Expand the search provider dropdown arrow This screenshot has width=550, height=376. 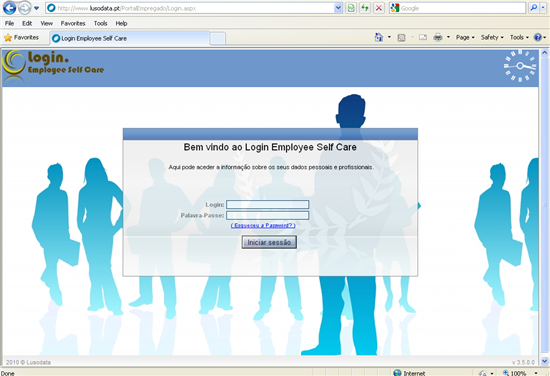coord(543,8)
